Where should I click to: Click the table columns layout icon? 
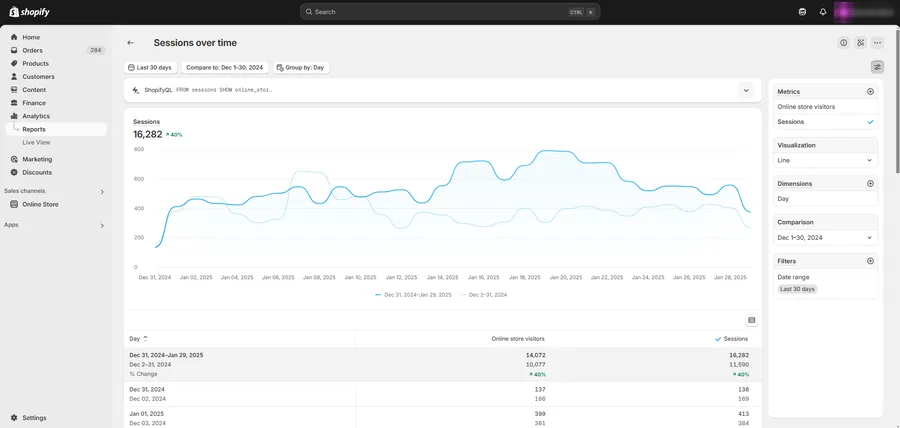[752, 320]
